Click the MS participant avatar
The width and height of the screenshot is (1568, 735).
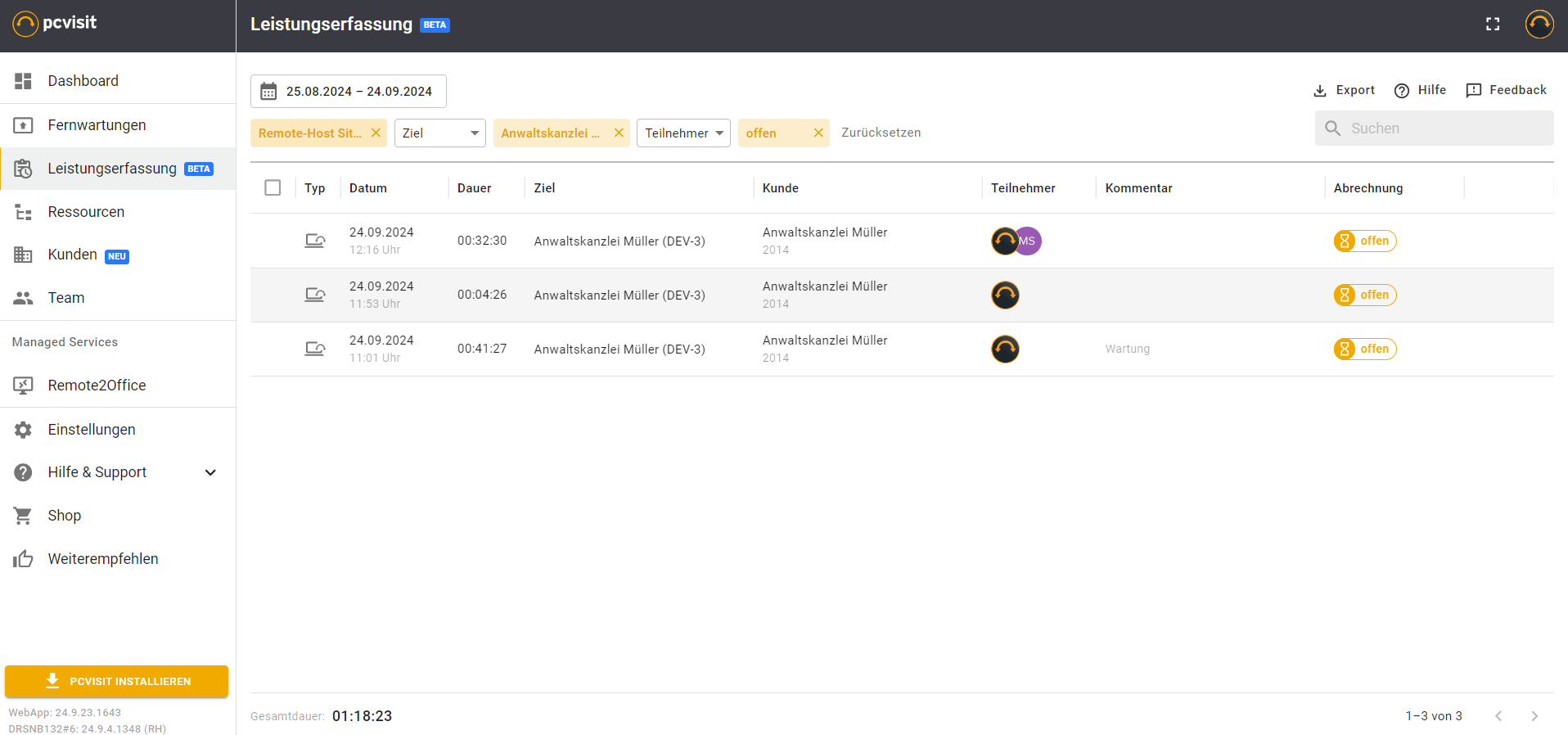point(1029,241)
